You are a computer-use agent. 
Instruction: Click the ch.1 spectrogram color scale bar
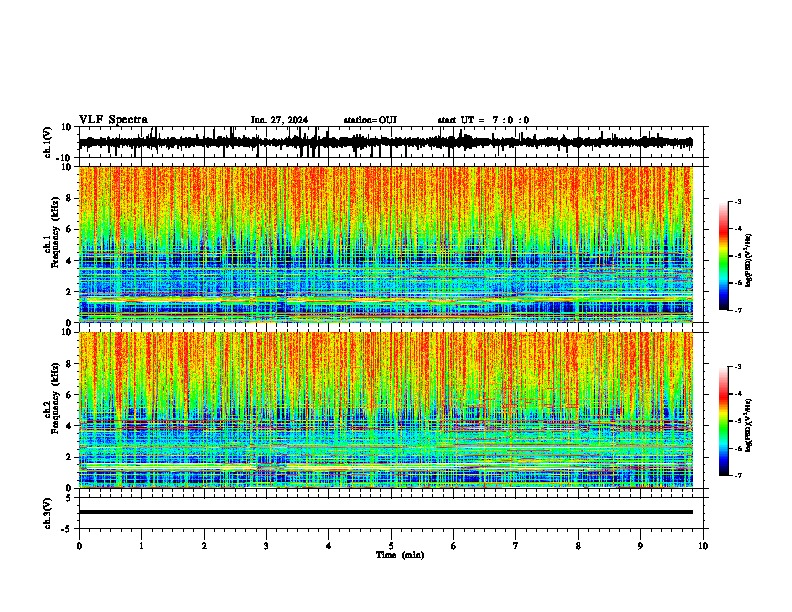[724, 256]
